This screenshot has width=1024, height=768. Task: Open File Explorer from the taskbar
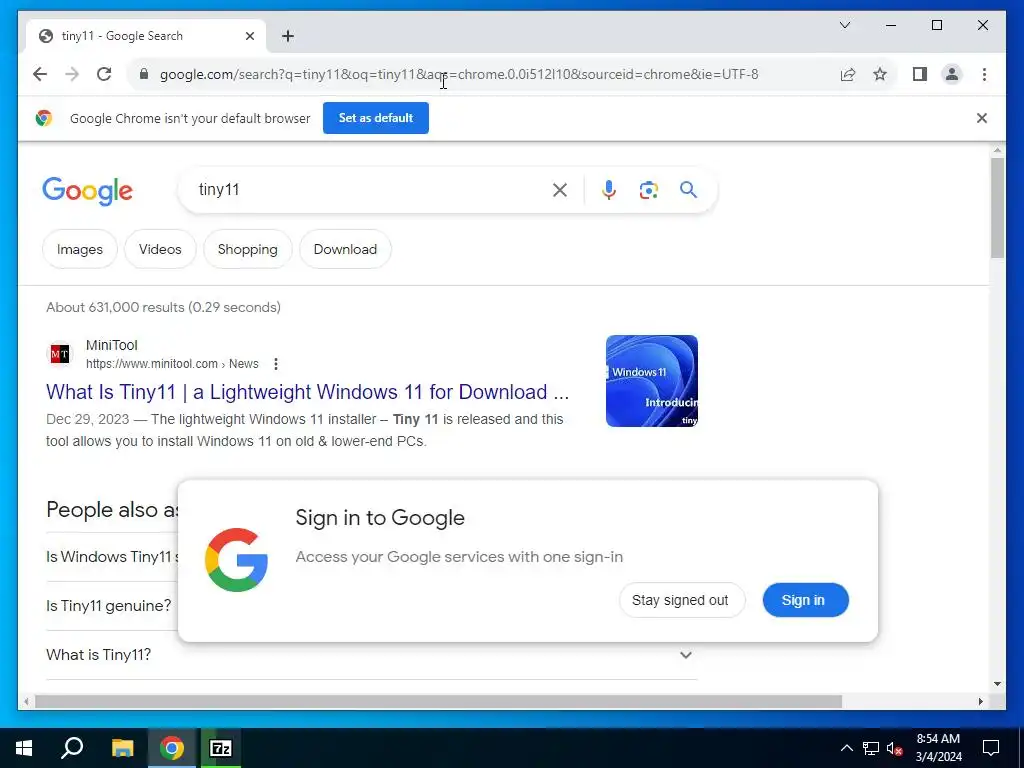[123, 748]
